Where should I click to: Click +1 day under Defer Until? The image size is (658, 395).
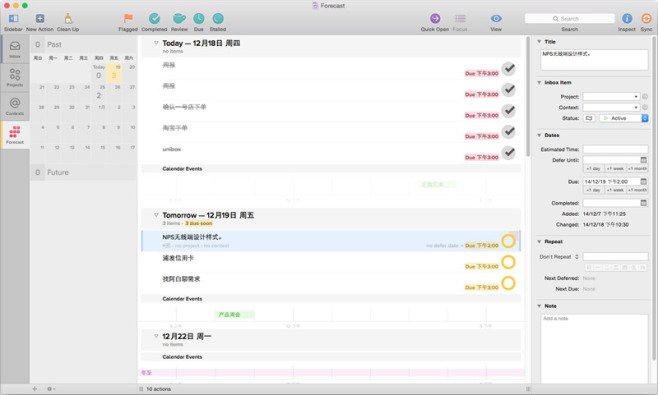click(x=593, y=168)
